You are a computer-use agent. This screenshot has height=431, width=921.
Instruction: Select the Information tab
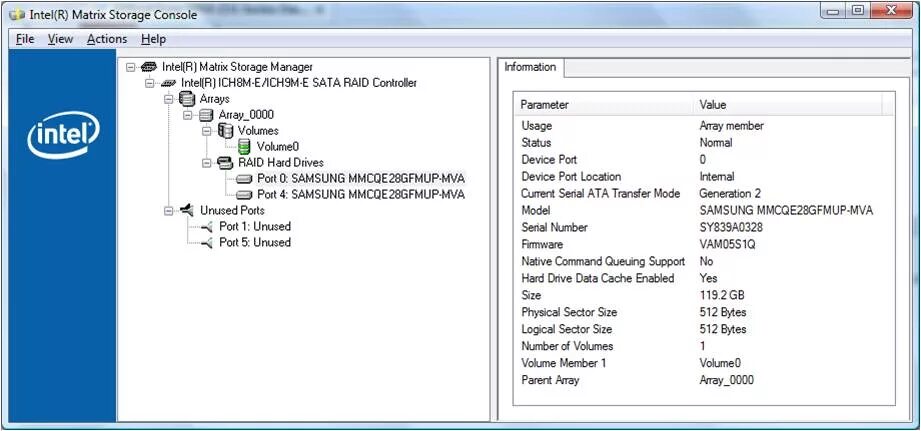[x=530, y=67]
